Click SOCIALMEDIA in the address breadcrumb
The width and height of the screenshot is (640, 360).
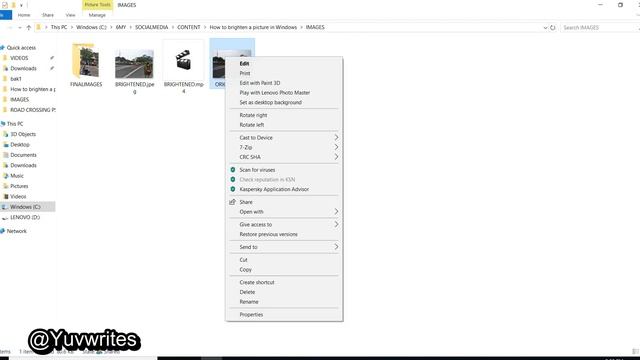pos(151,27)
